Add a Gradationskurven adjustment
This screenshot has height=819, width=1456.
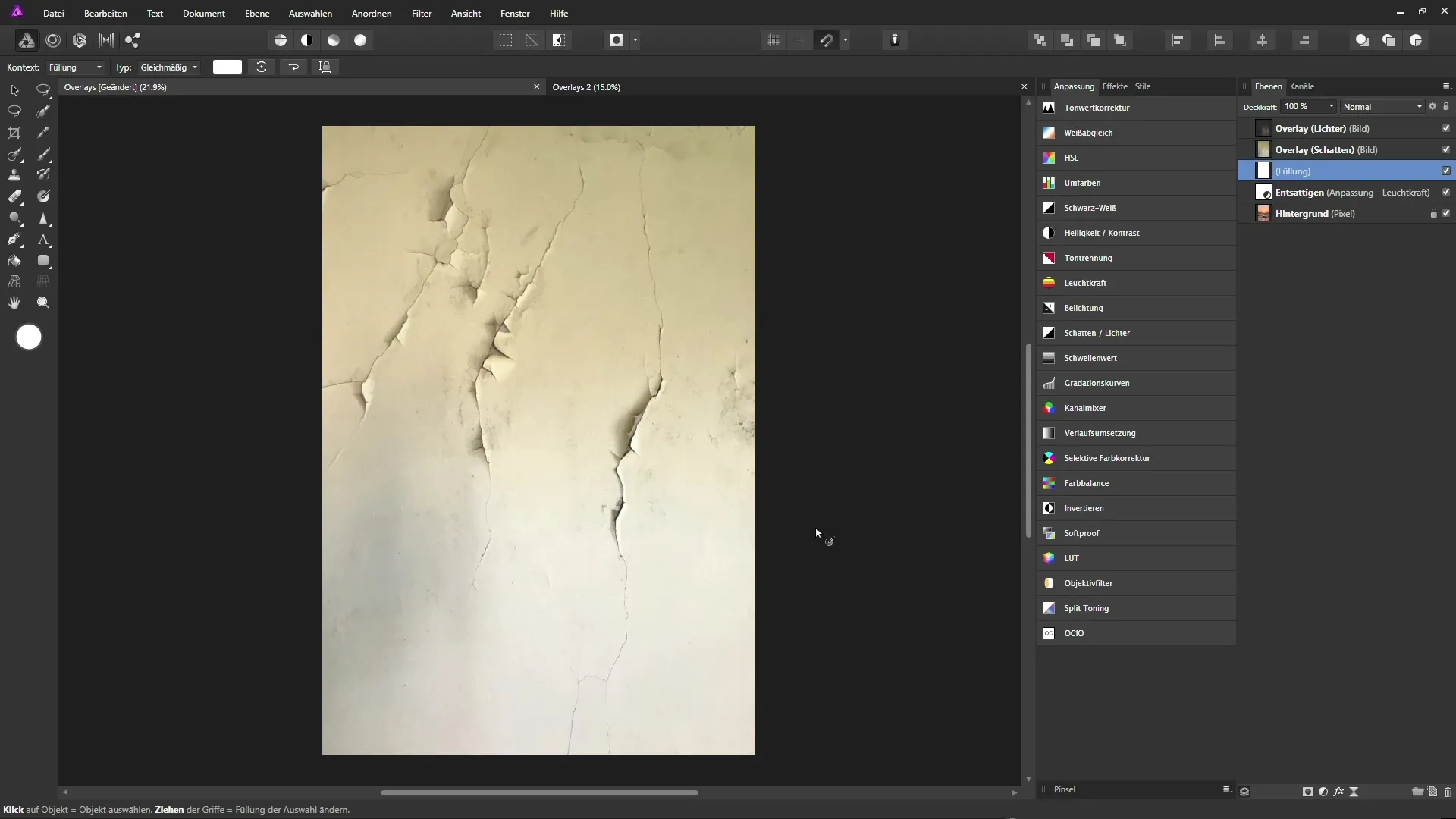point(1136,383)
